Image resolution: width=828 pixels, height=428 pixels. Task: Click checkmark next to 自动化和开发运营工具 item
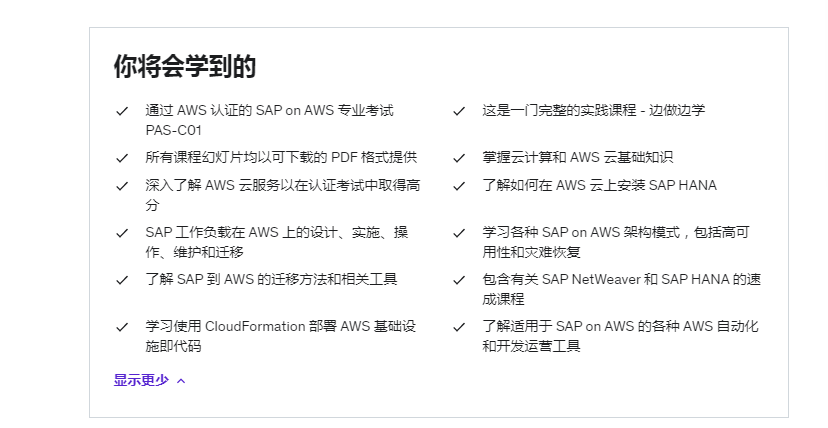(x=459, y=327)
